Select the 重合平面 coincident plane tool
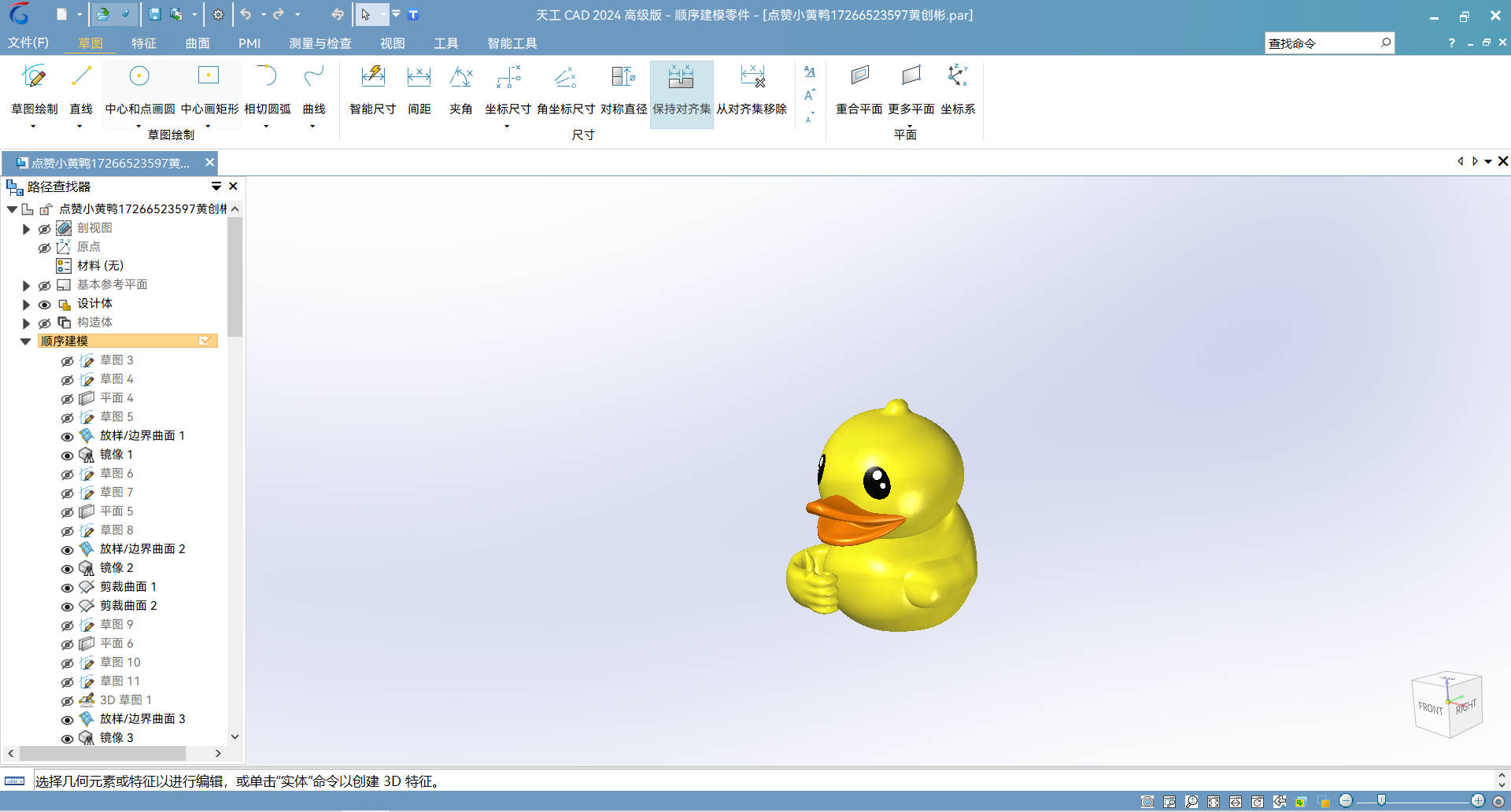The height and width of the screenshot is (812, 1511). tap(859, 89)
